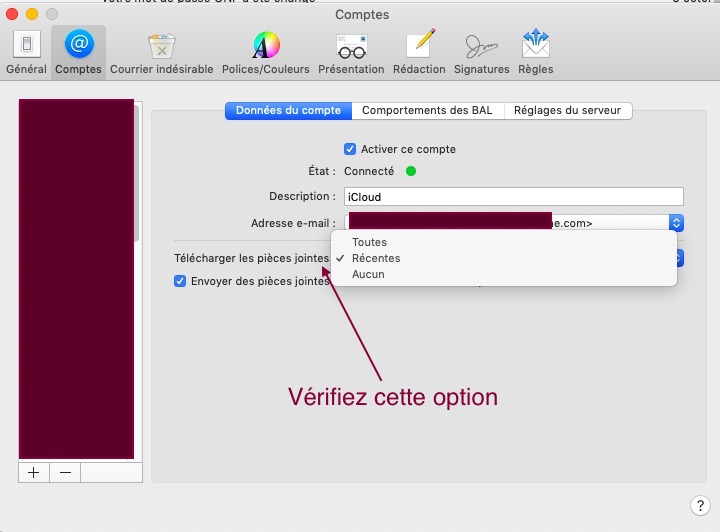This screenshot has width=720, height=532.
Task: Switch to Réglages du serveur tab
Action: [x=567, y=111]
